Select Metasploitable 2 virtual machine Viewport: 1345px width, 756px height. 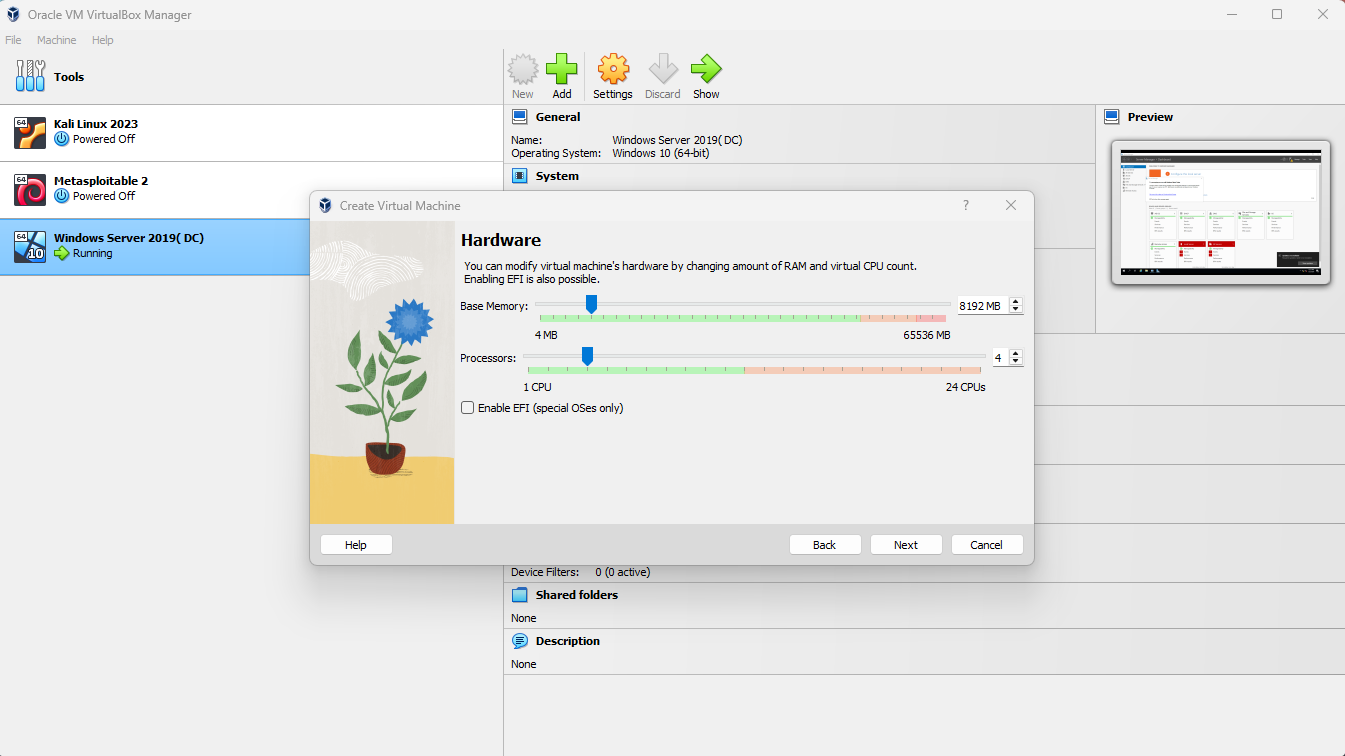pos(251,190)
